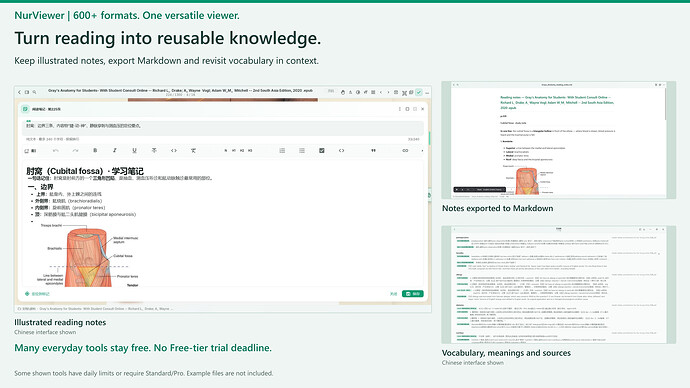Image resolution: width=690 pixels, height=388 pixels.
Task: Click the bicipital aponeurosis bullet line in the note
Action: [x=85, y=214]
